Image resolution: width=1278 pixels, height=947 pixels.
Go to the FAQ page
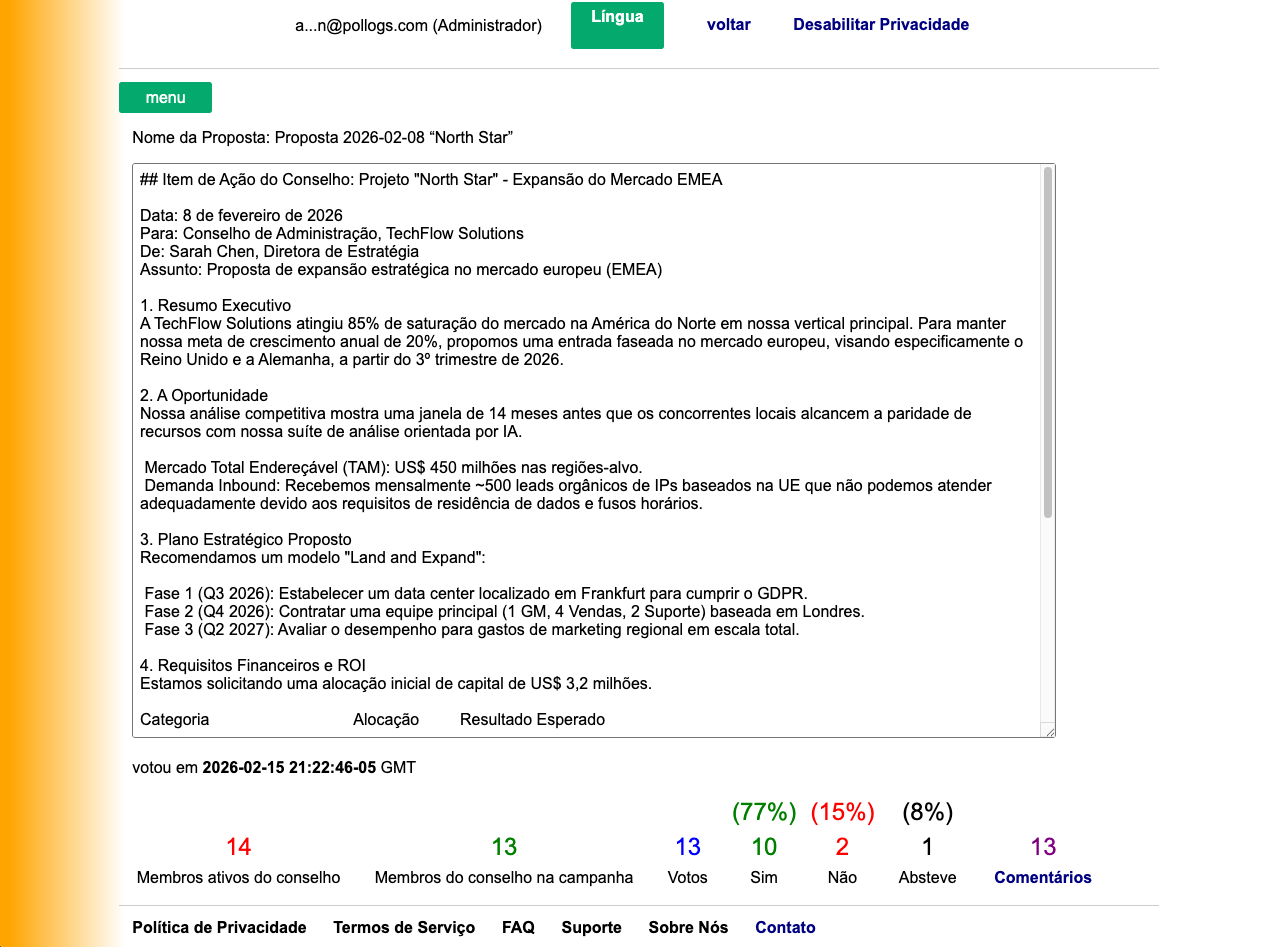click(x=518, y=927)
